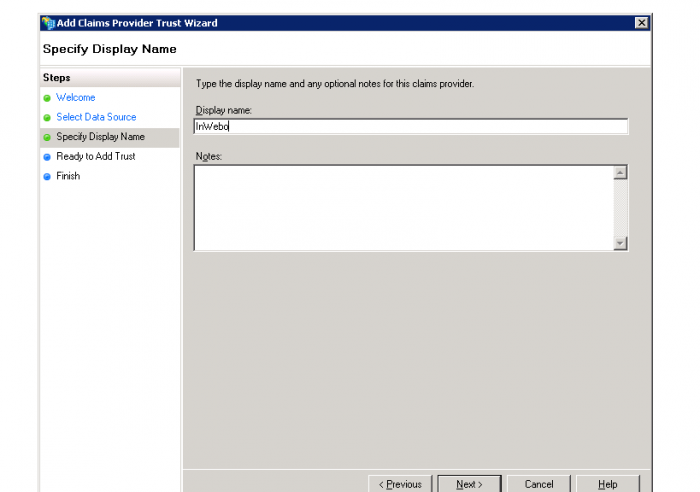This screenshot has width=700, height=492.
Task: Close the Add Claims Provider Trust Wizard
Action: (x=641, y=23)
